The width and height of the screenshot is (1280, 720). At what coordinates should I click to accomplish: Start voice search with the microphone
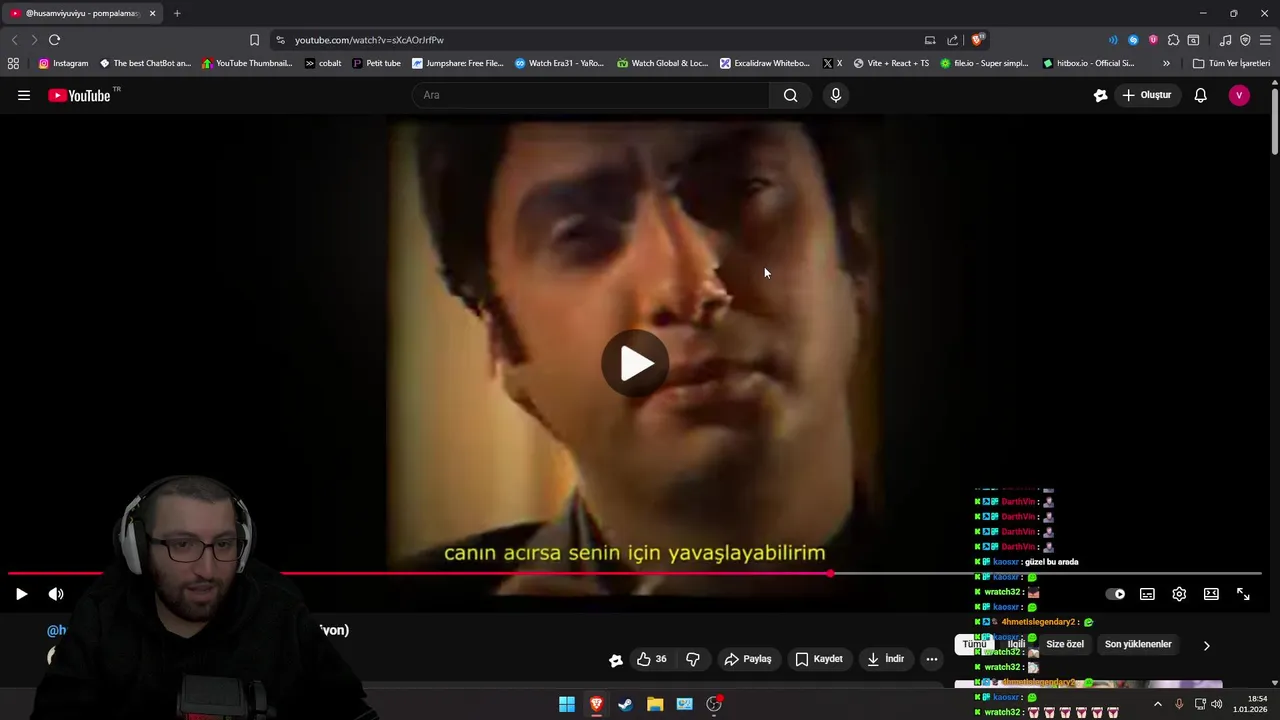pos(836,95)
